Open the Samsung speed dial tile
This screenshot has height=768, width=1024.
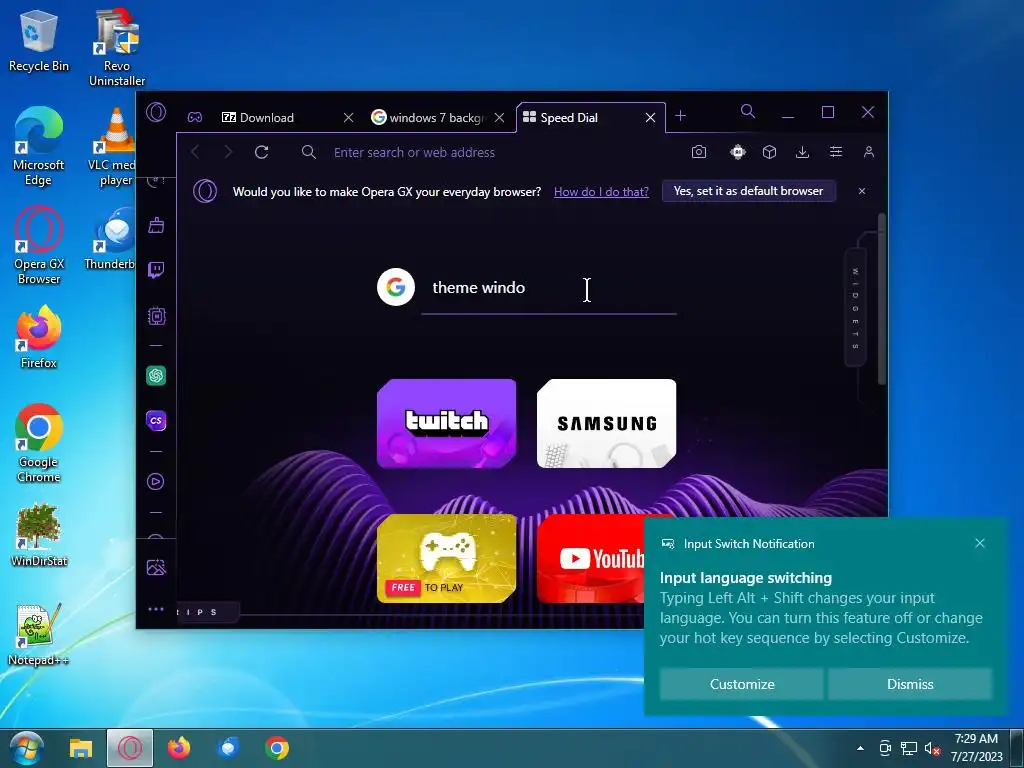607,423
